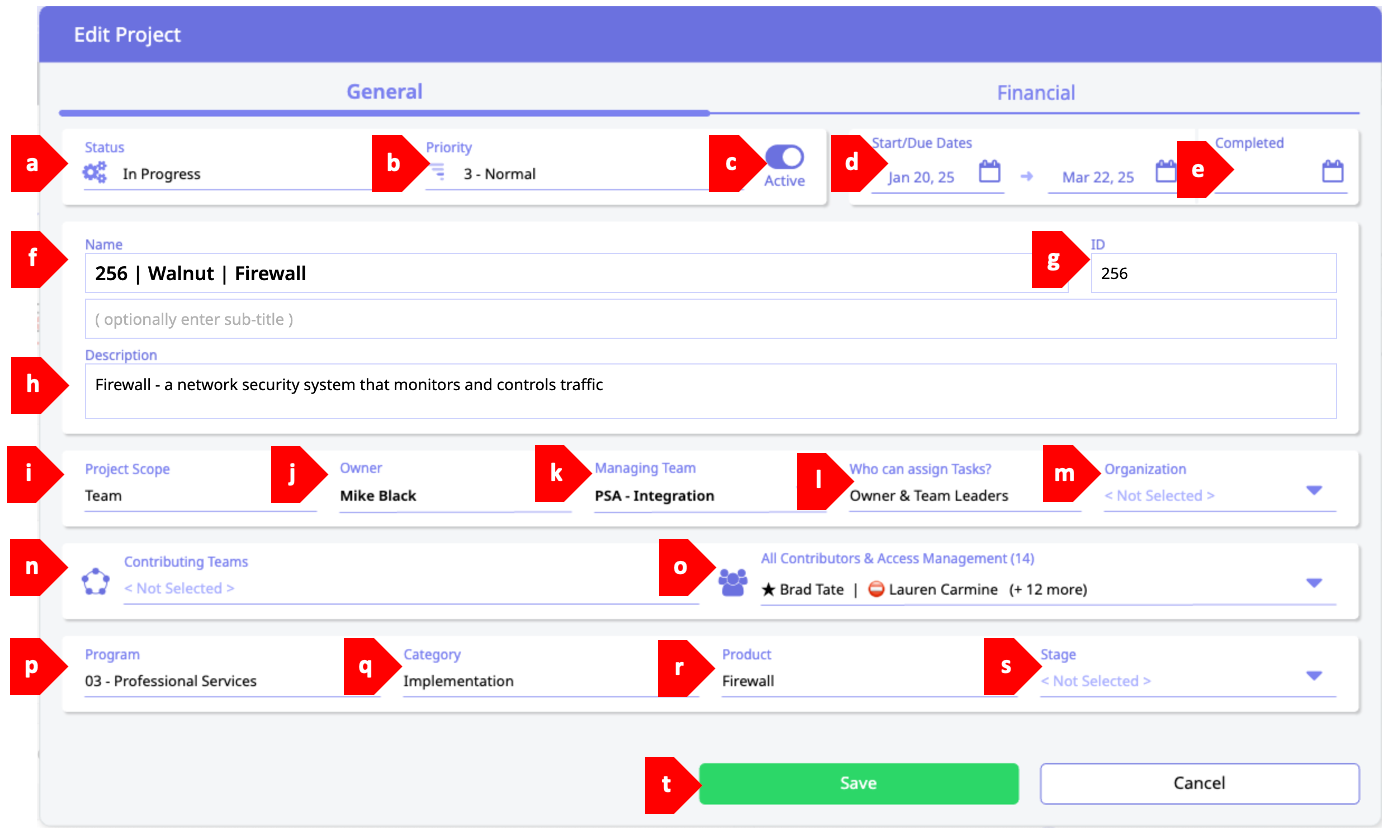Select the General tab
The image size is (1382, 830).
(x=384, y=92)
